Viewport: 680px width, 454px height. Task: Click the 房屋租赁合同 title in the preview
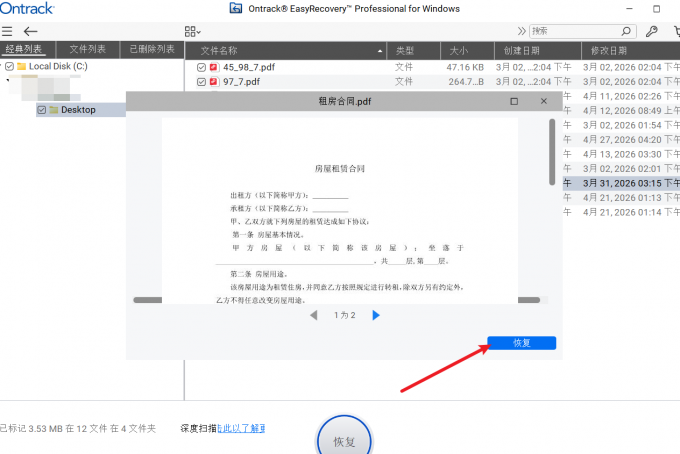tap(340, 169)
